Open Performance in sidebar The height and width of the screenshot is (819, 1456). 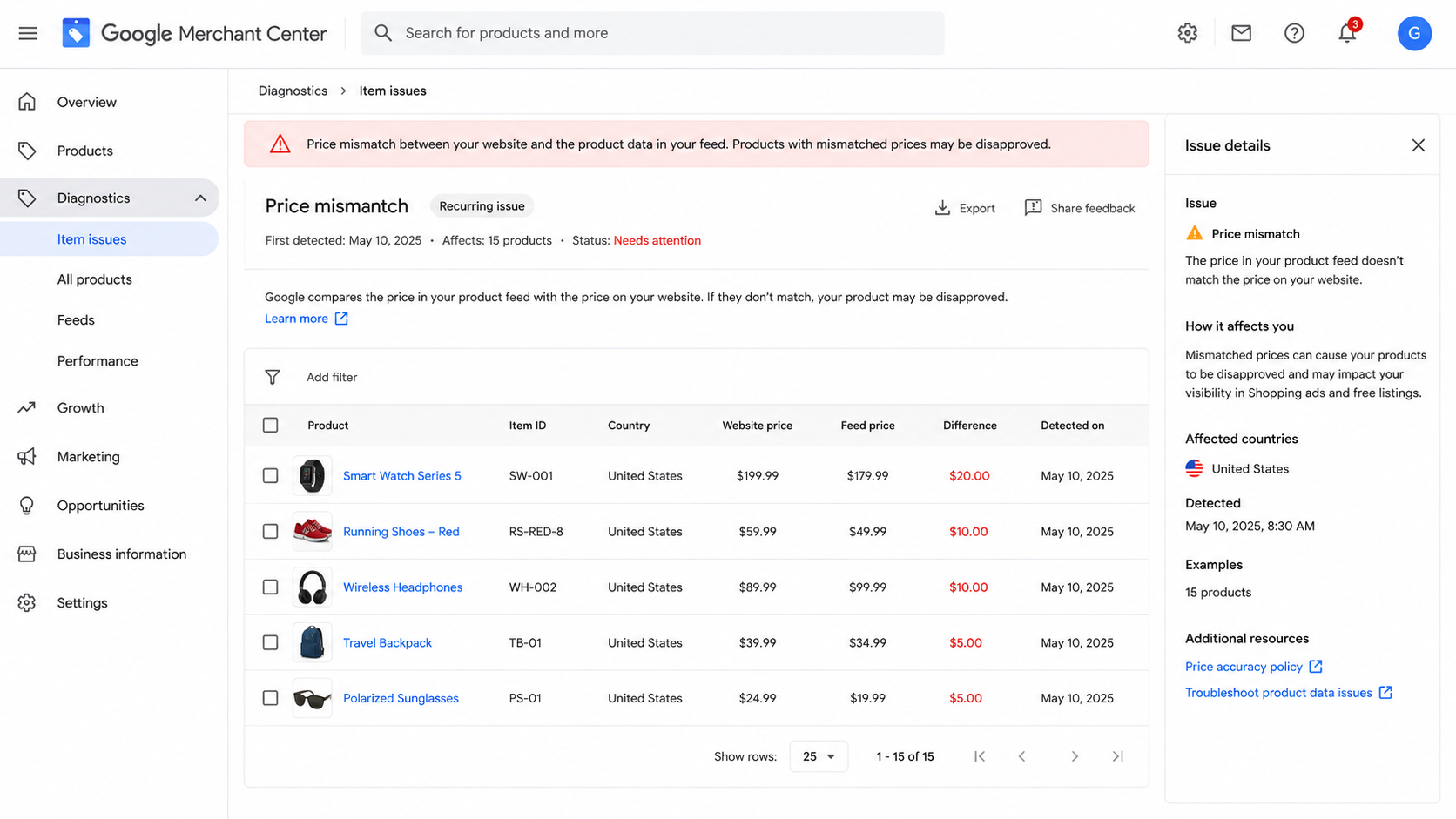click(x=98, y=361)
